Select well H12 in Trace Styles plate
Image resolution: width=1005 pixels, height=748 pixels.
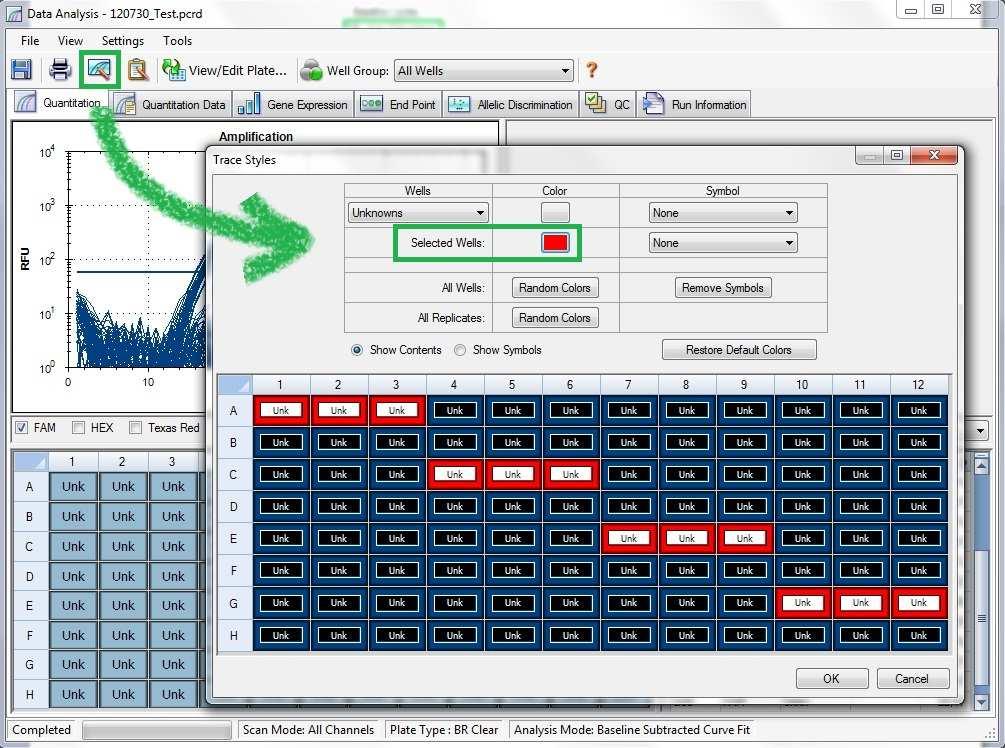pos(918,635)
